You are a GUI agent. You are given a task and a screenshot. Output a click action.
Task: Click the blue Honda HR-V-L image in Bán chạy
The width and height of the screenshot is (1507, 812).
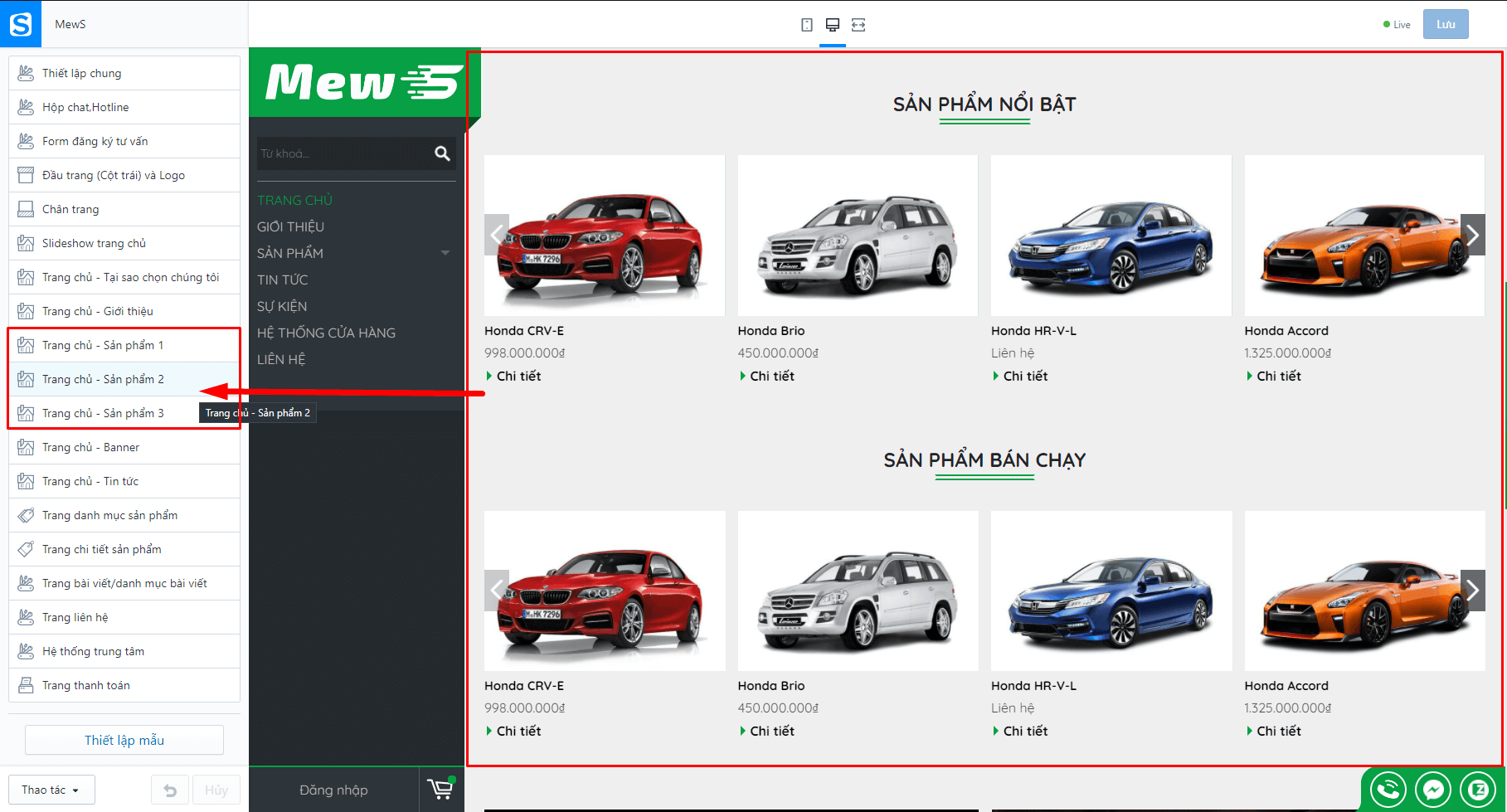pos(1111,591)
